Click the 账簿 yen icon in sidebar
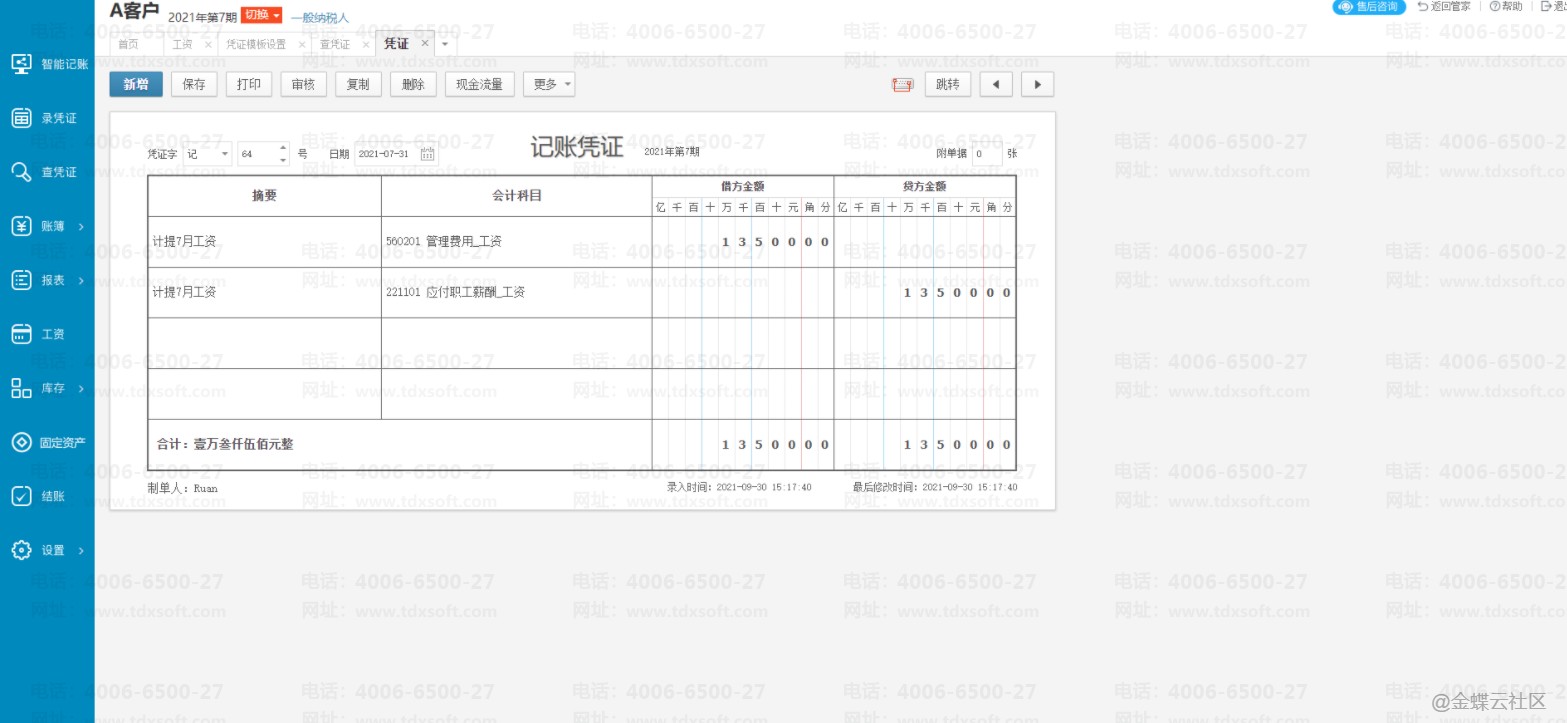 tap(21, 226)
